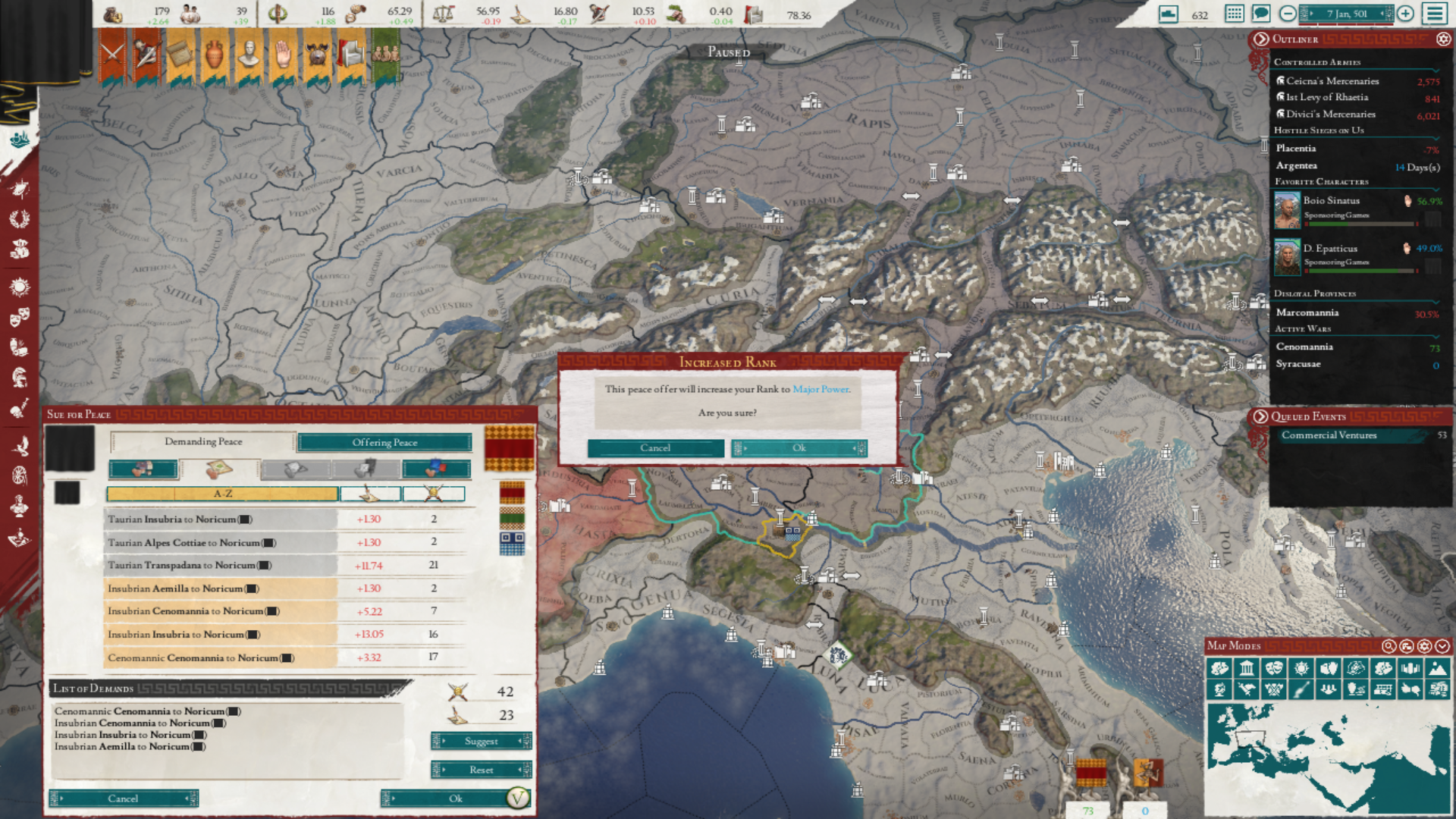Cancel the Sue for Peace window
The width and height of the screenshot is (1456, 819).
point(124,799)
